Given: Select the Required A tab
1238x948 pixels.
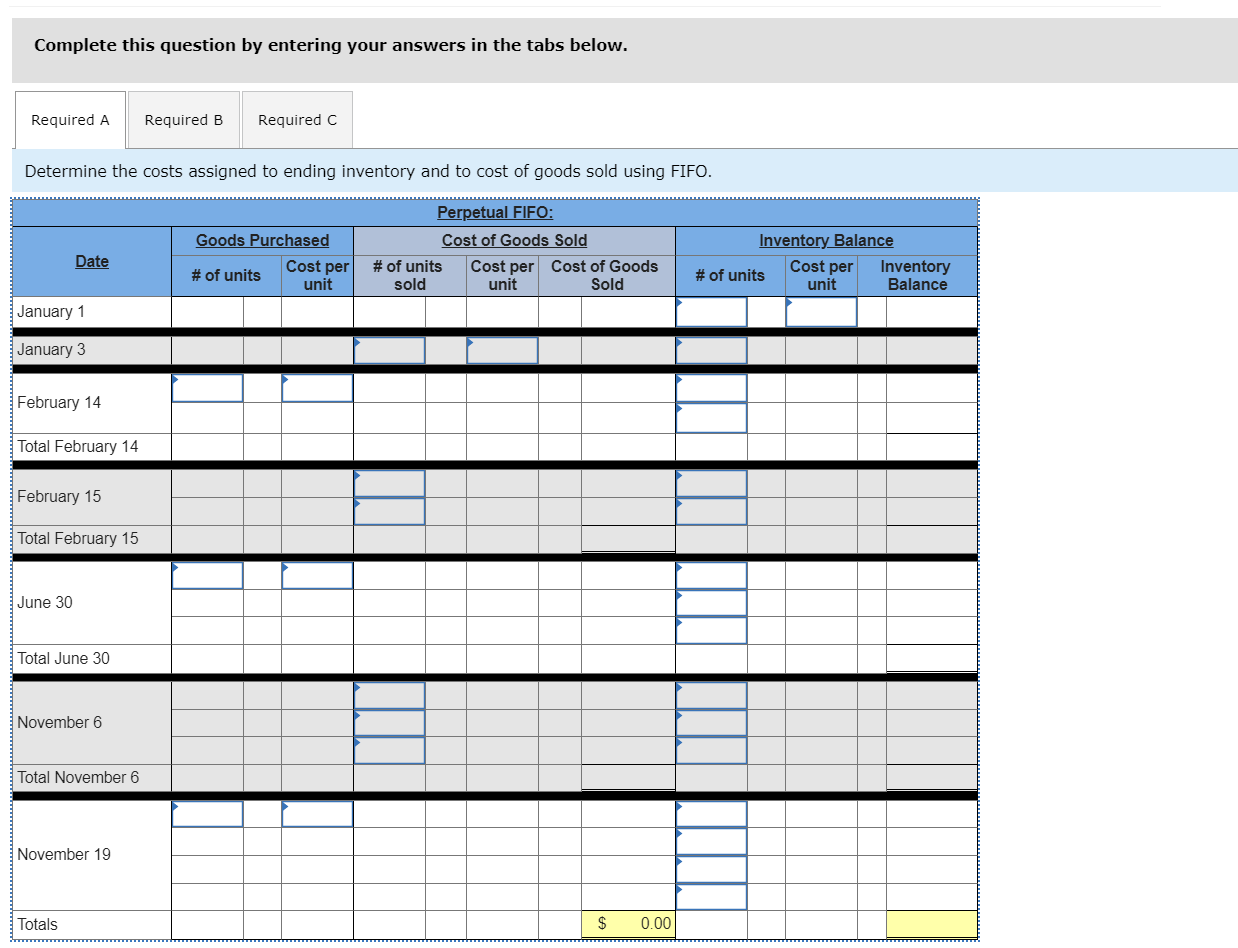Looking at the screenshot, I should point(69,119).
